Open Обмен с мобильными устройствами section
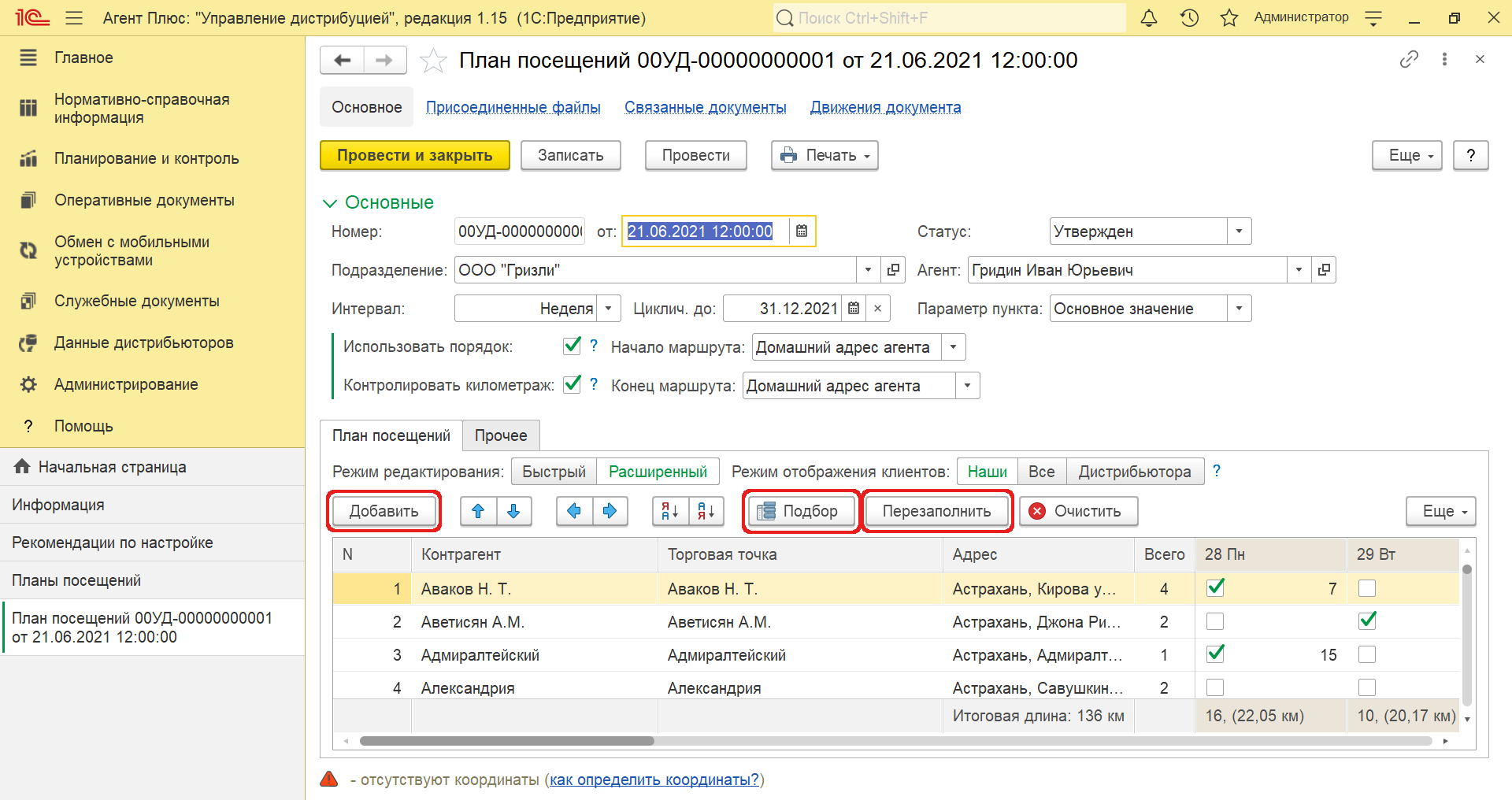This screenshot has height=800, width=1512. click(x=132, y=250)
